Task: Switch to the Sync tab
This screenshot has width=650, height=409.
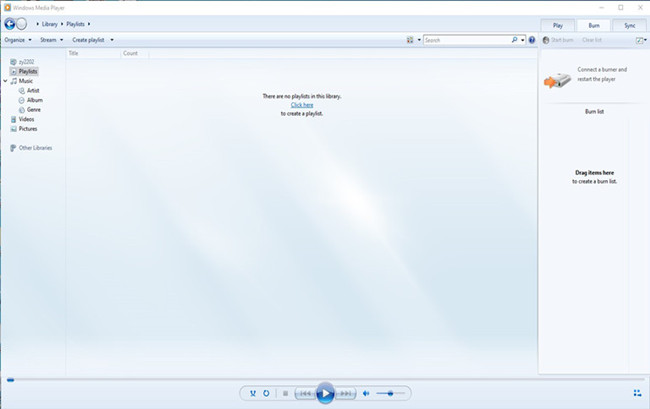Action: [630, 25]
